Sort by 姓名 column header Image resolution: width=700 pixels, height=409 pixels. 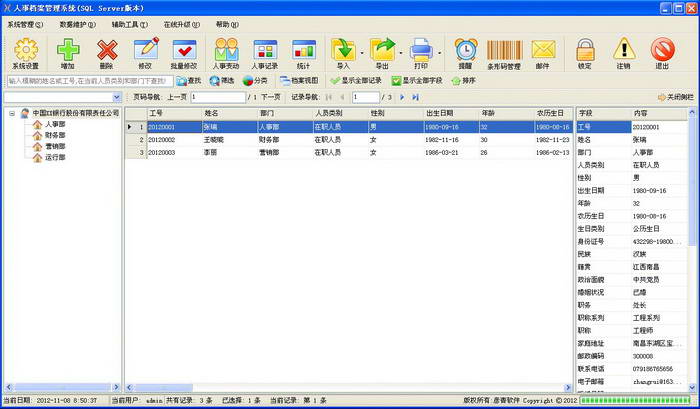pos(230,113)
